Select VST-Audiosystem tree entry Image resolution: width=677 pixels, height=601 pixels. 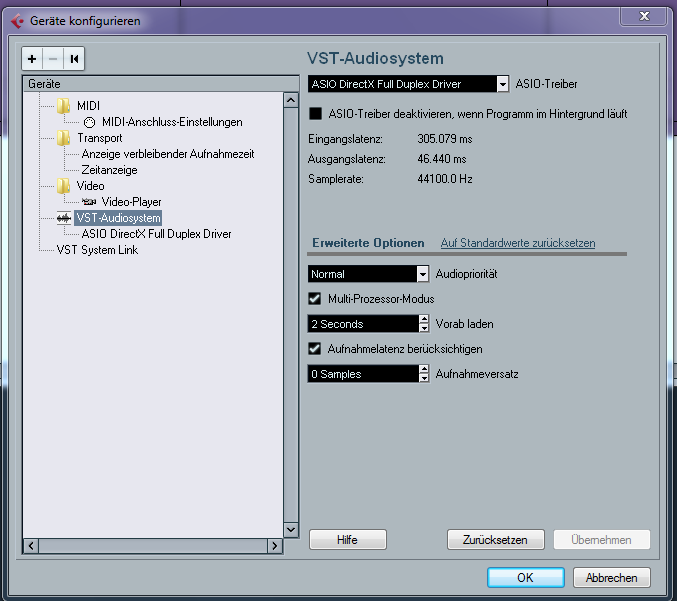(118, 218)
